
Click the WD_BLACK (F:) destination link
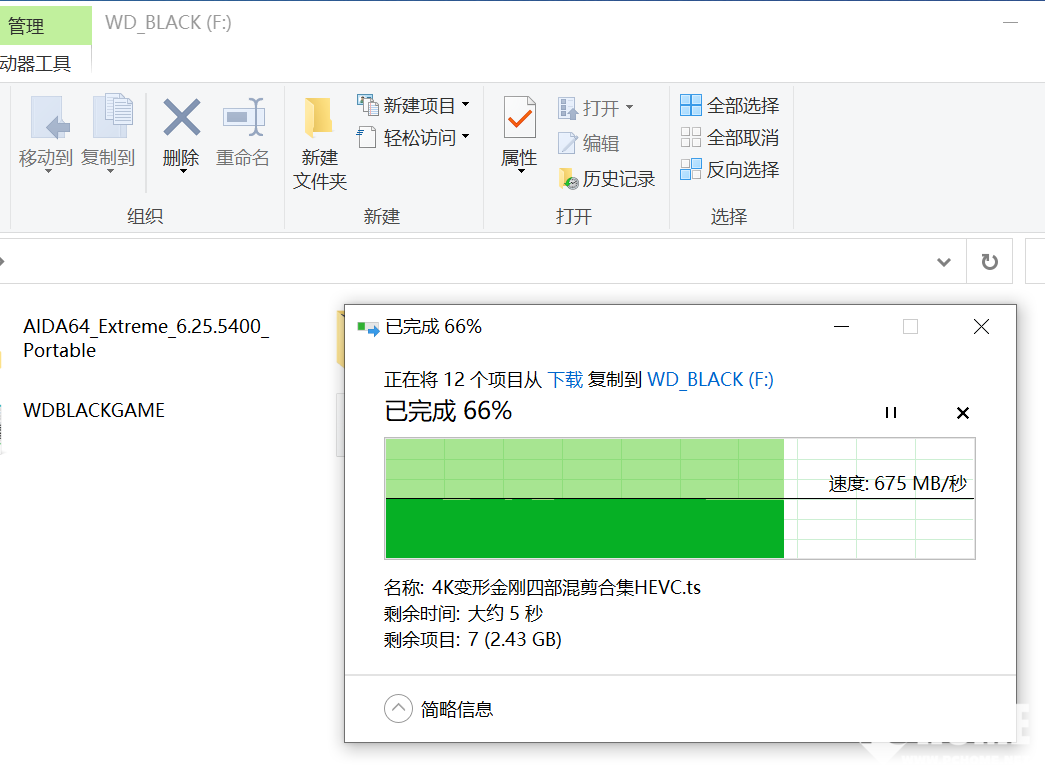tap(710, 379)
